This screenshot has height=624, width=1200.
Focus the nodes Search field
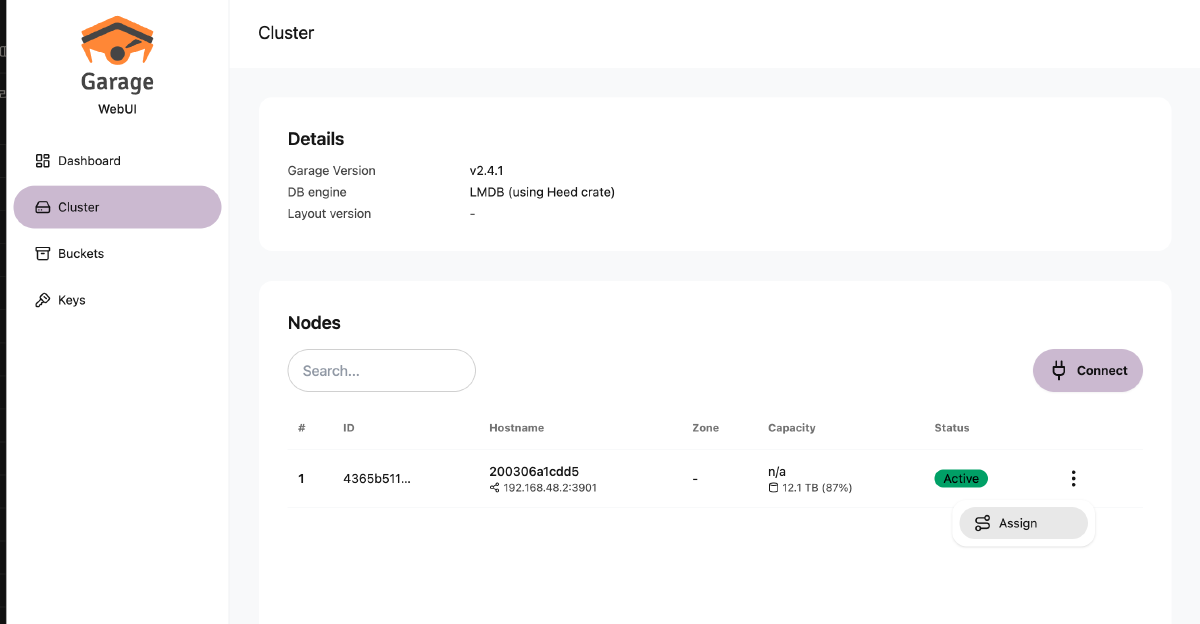pyautogui.click(x=381, y=370)
